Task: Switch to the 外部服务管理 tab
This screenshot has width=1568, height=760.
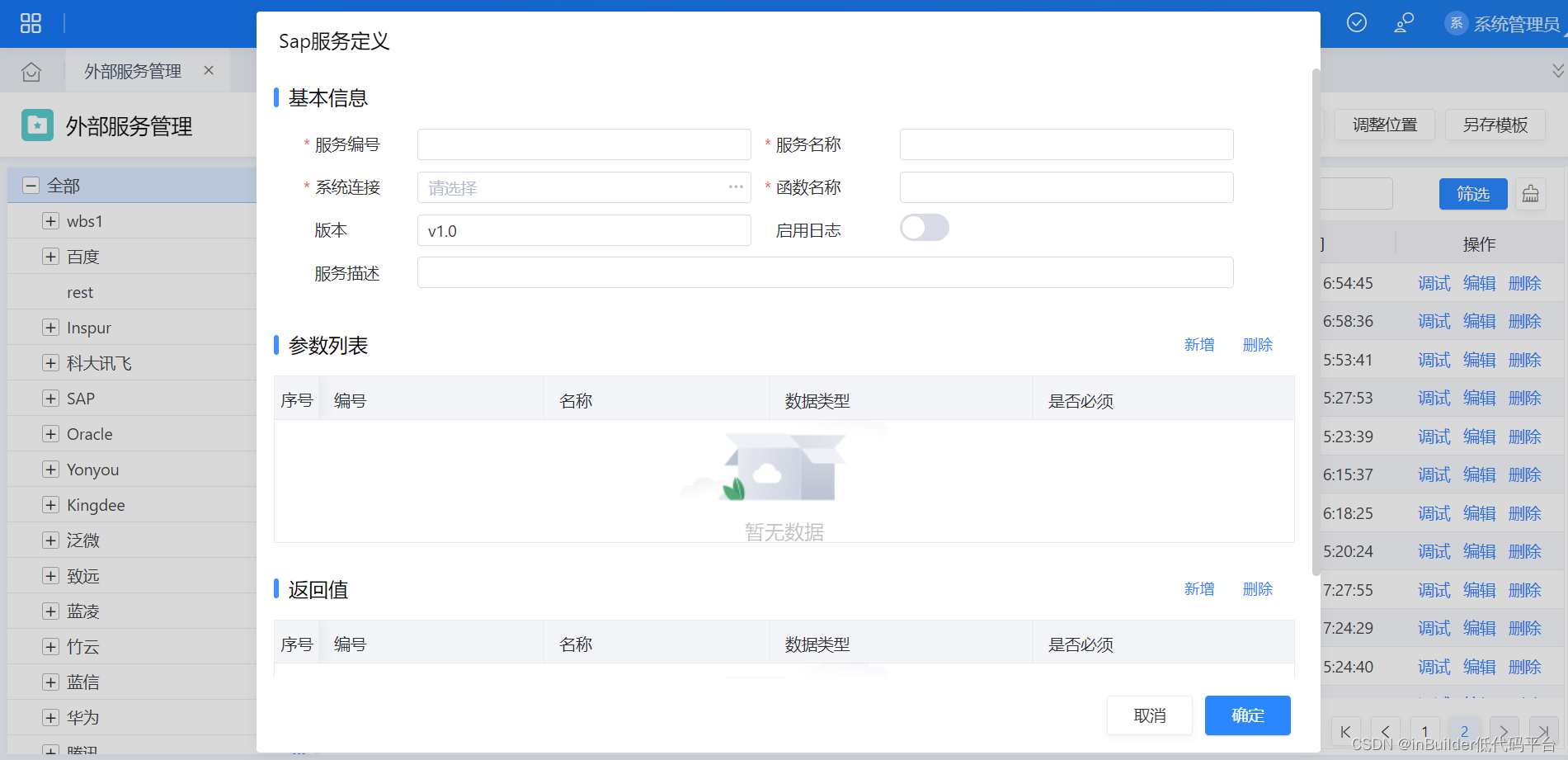Action: 133,71
